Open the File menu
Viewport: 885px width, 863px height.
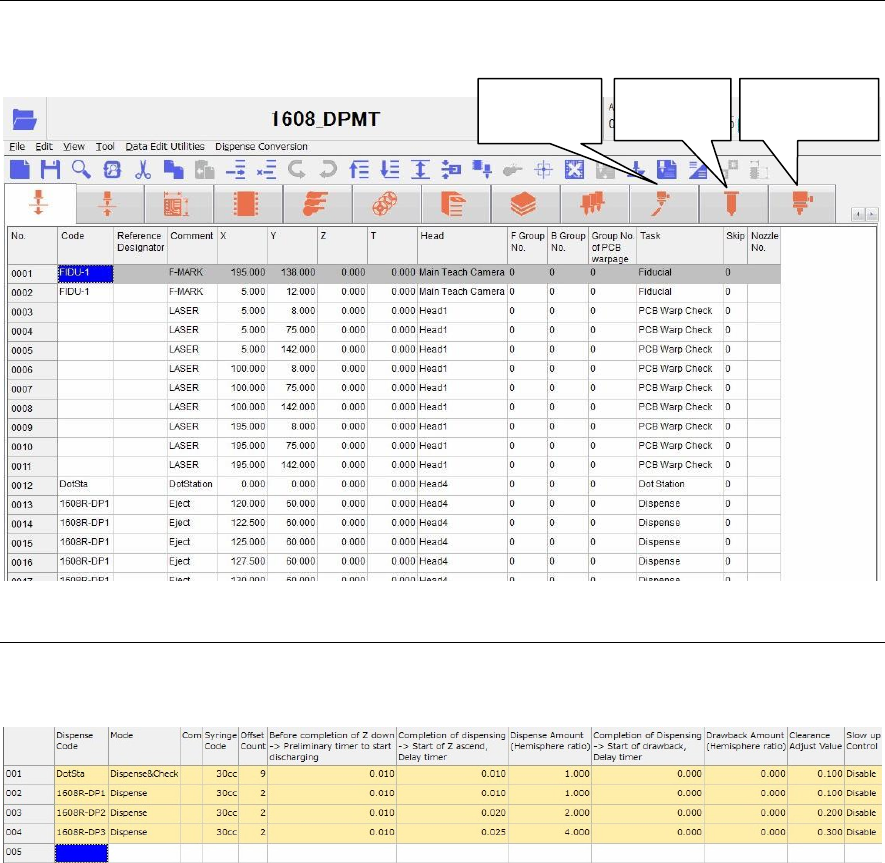click(x=17, y=147)
